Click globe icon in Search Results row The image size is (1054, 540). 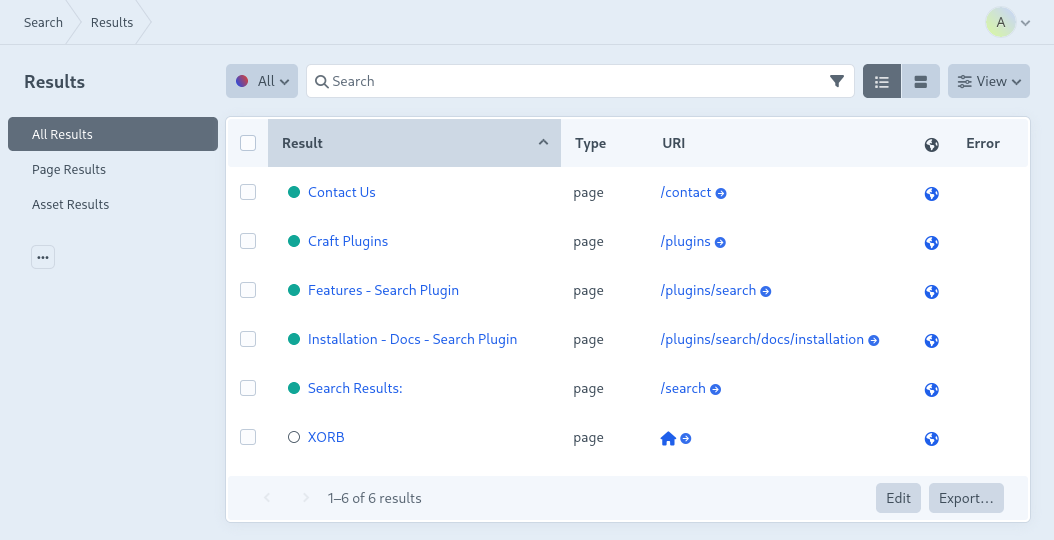tap(932, 389)
